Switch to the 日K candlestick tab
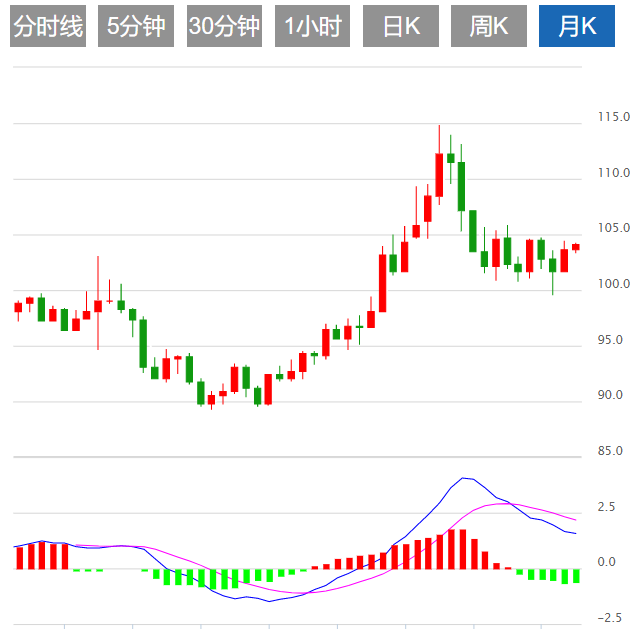The height and width of the screenshot is (629, 638). click(x=401, y=26)
